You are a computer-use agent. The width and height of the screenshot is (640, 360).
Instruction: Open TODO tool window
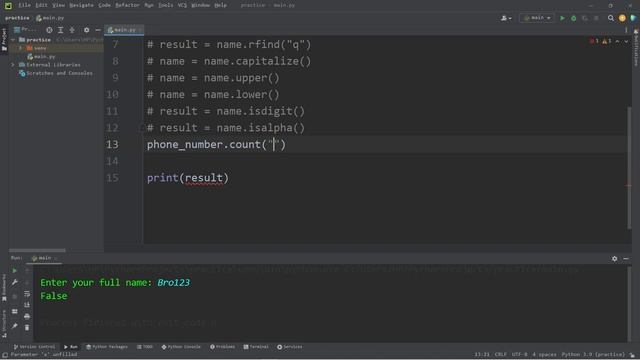tap(145, 347)
